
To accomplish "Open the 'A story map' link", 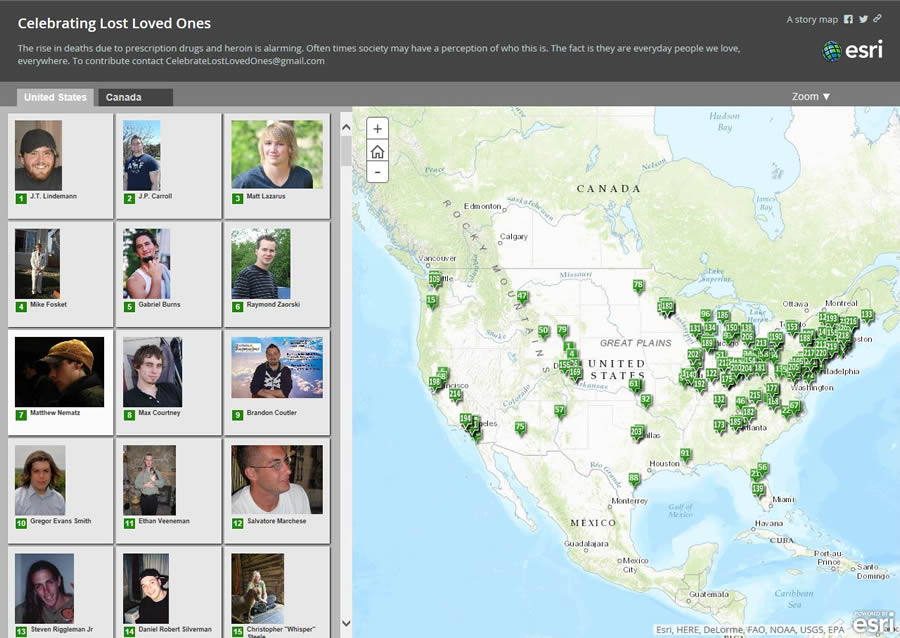I will pos(812,20).
